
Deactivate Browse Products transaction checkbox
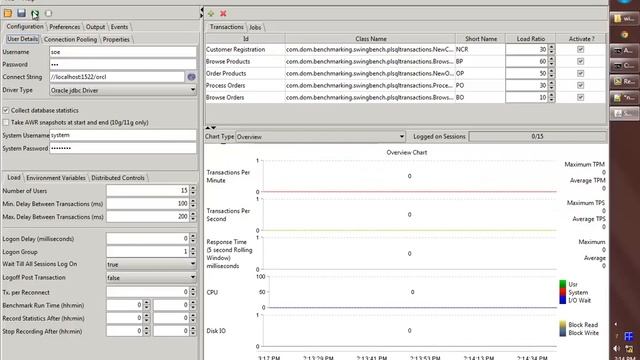[x=580, y=61]
